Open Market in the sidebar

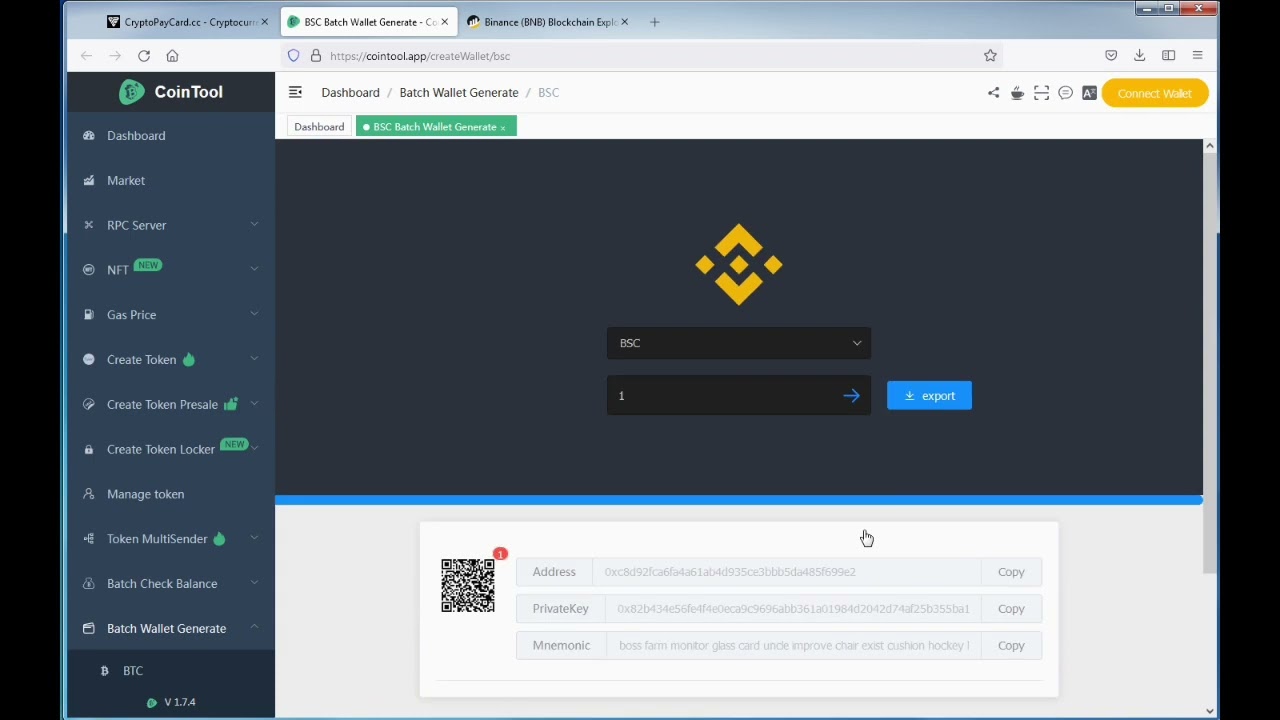[171, 181]
